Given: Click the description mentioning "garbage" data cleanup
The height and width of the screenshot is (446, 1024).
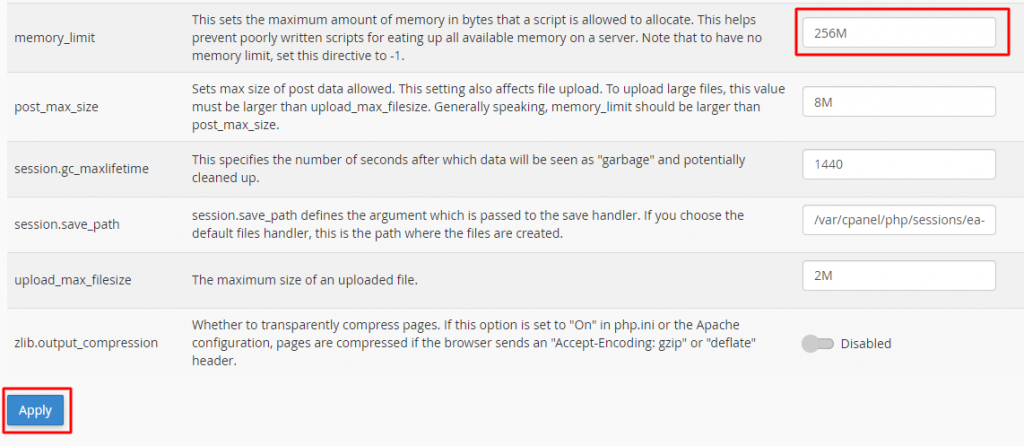Looking at the screenshot, I should coord(468,168).
